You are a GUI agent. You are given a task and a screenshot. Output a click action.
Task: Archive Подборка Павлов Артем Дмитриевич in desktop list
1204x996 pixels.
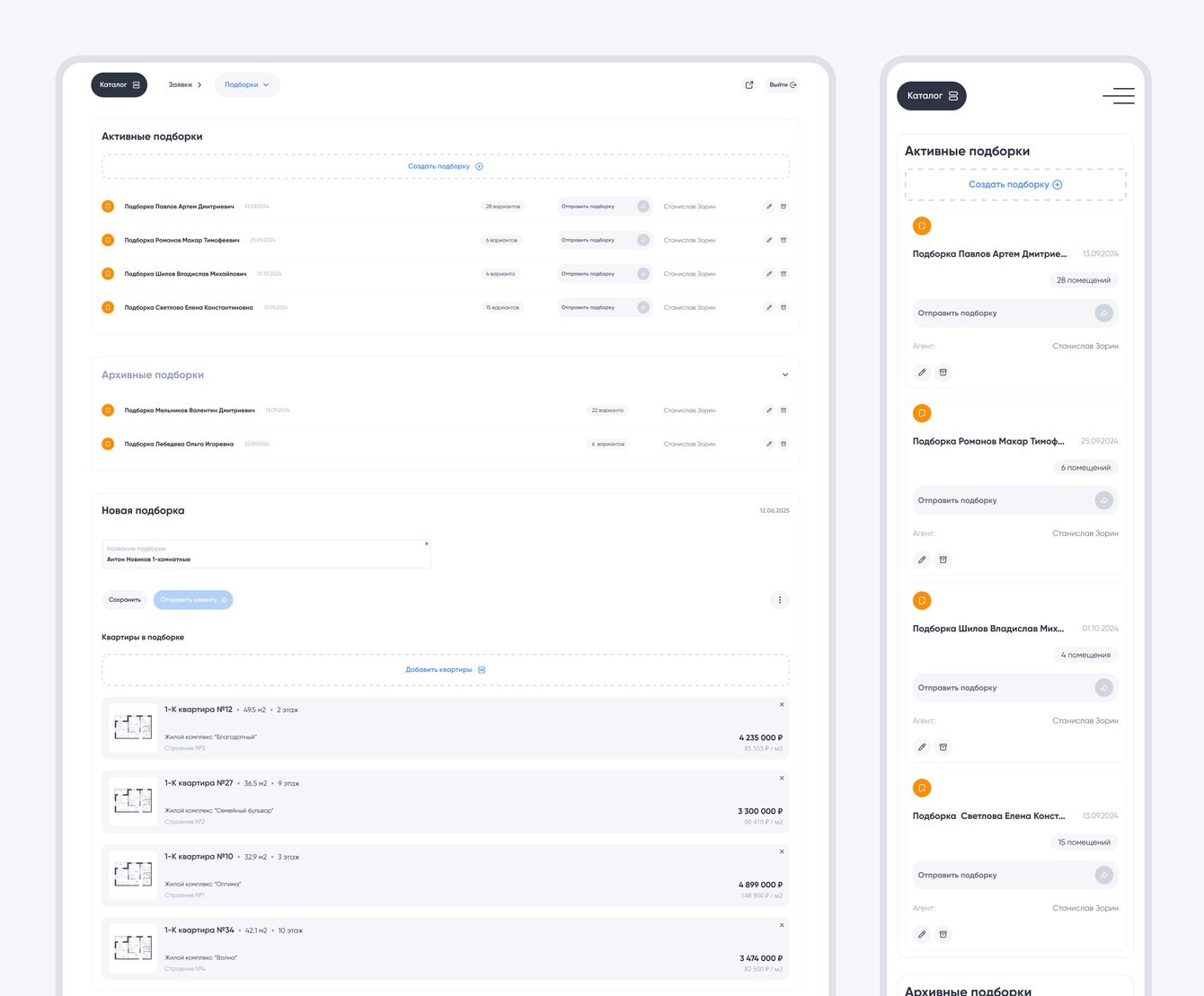tap(783, 207)
